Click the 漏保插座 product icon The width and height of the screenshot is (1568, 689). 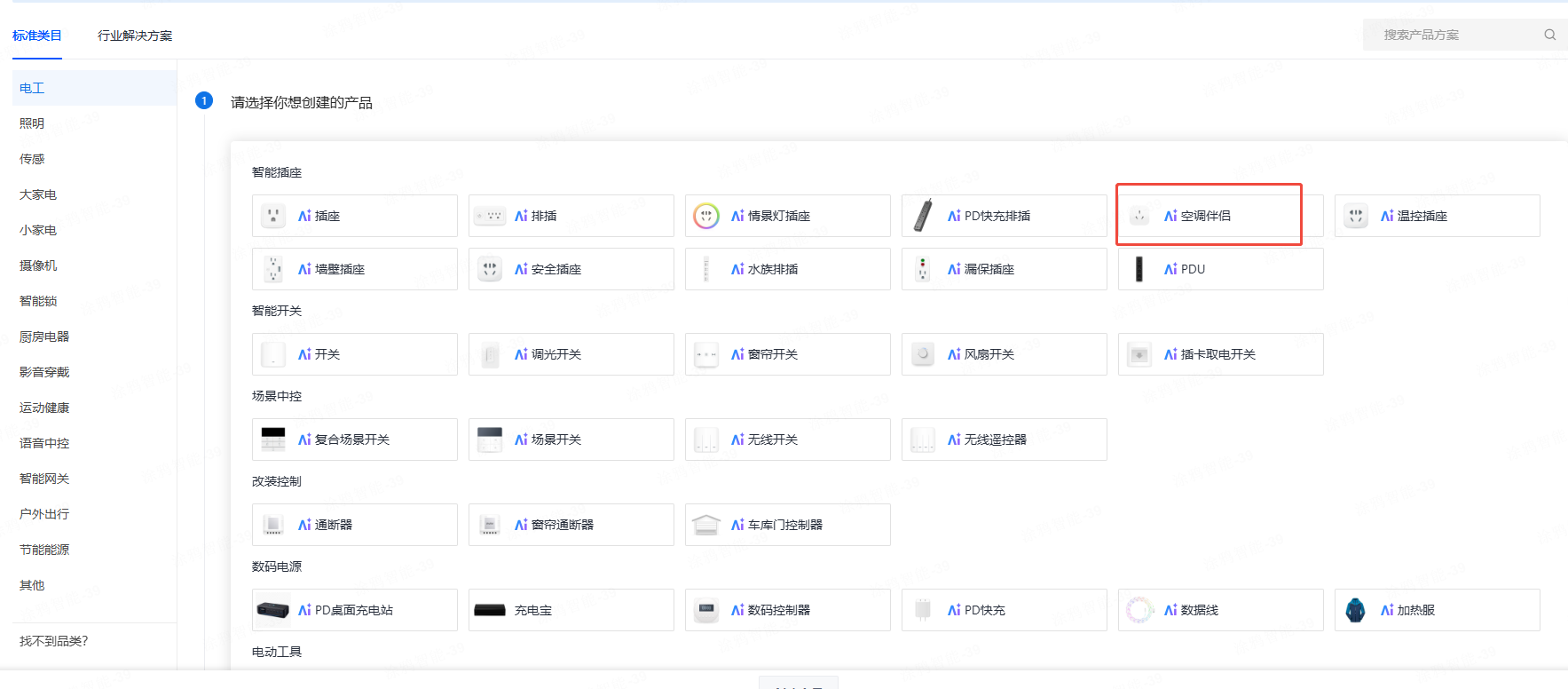pyautogui.click(x=923, y=269)
